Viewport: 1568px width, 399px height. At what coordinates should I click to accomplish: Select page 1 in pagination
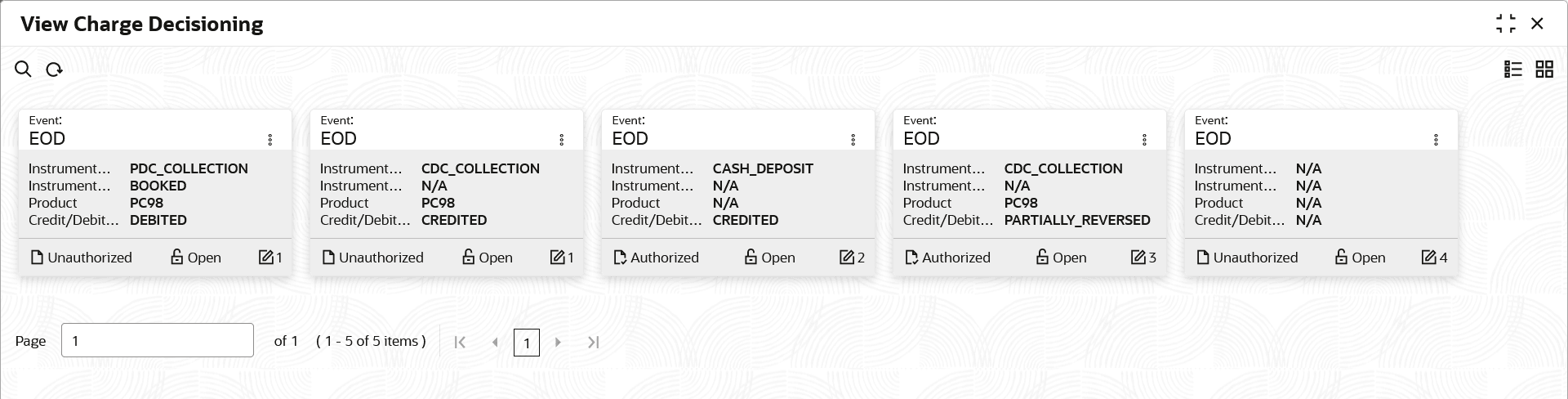[x=527, y=343]
